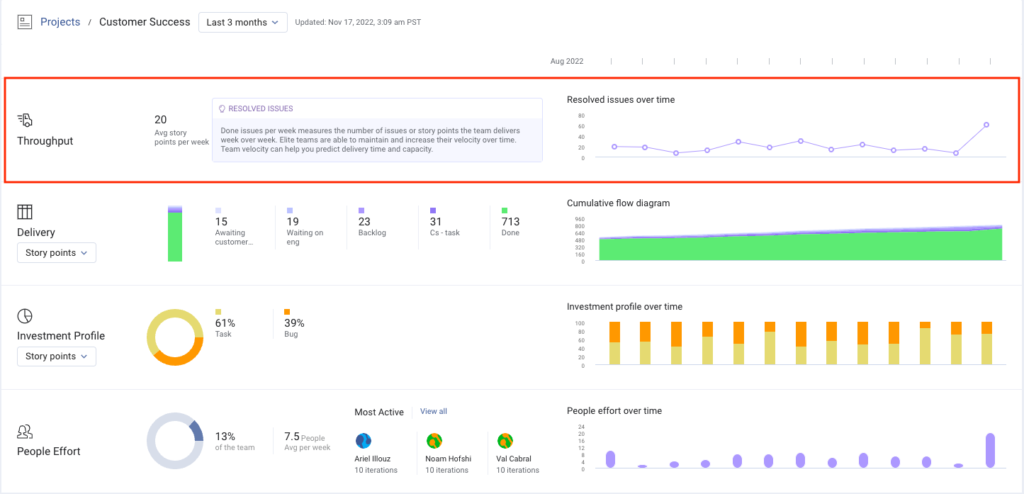Click the 39% Bug value
This screenshot has height=494, width=1024.
tap(294, 323)
